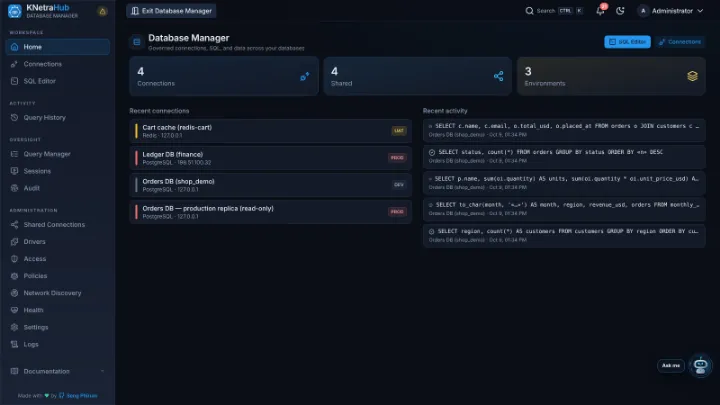Open the Song Phiren link

pos(82,395)
